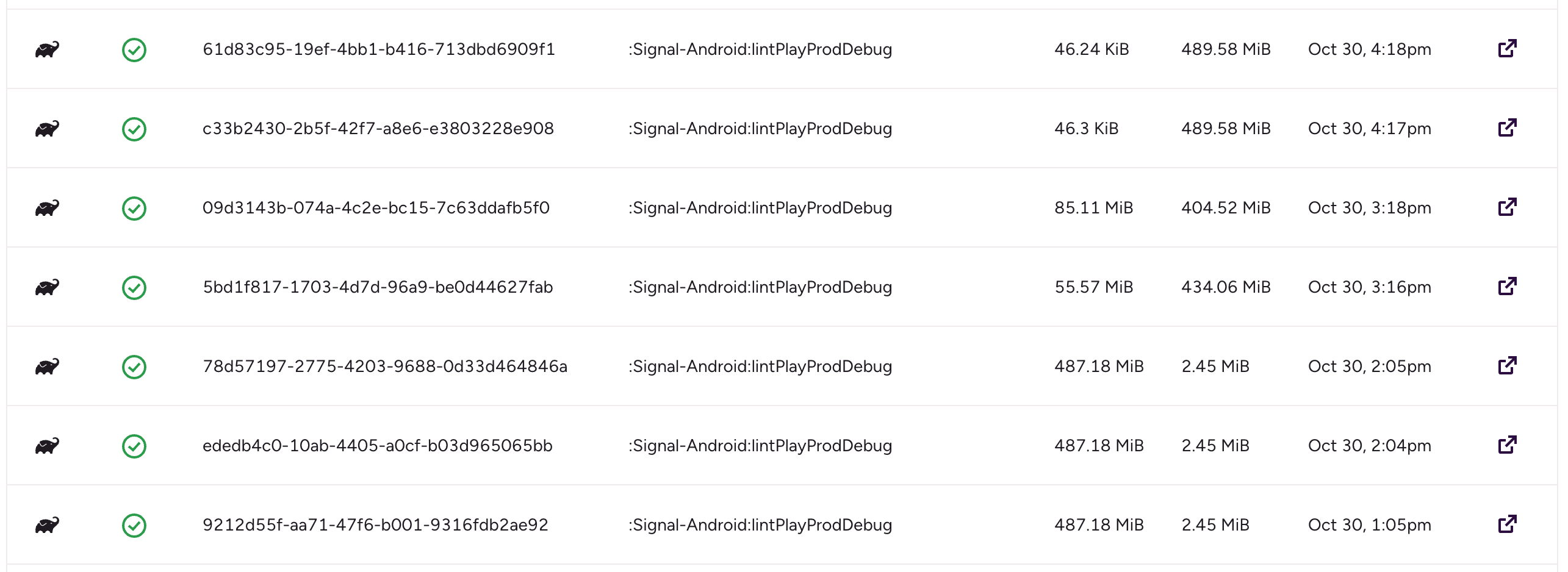Open external link for build 78d57197
This screenshot has height=572, width=1568.
[1507, 366]
